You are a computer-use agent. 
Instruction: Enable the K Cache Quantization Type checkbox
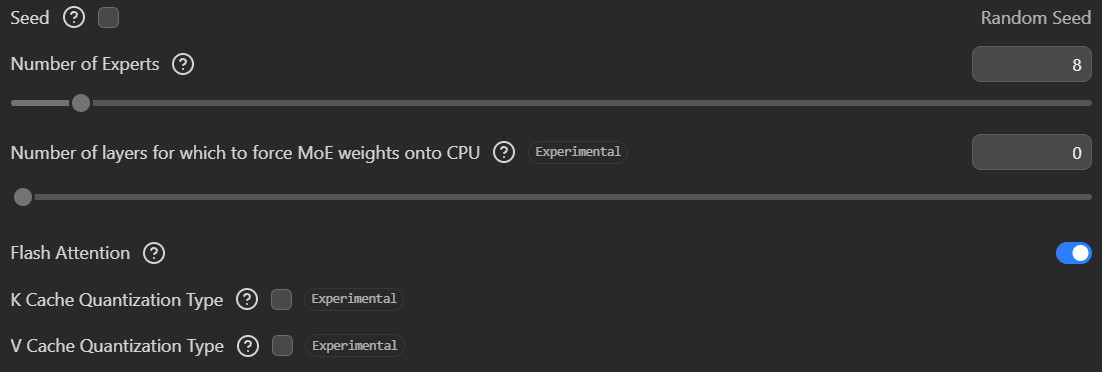click(x=282, y=300)
